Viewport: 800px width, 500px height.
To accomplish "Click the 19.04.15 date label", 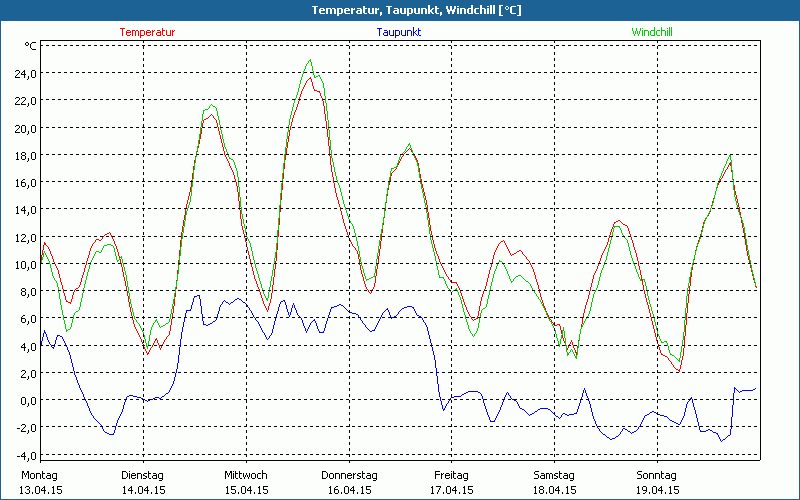I will [657, 490].
